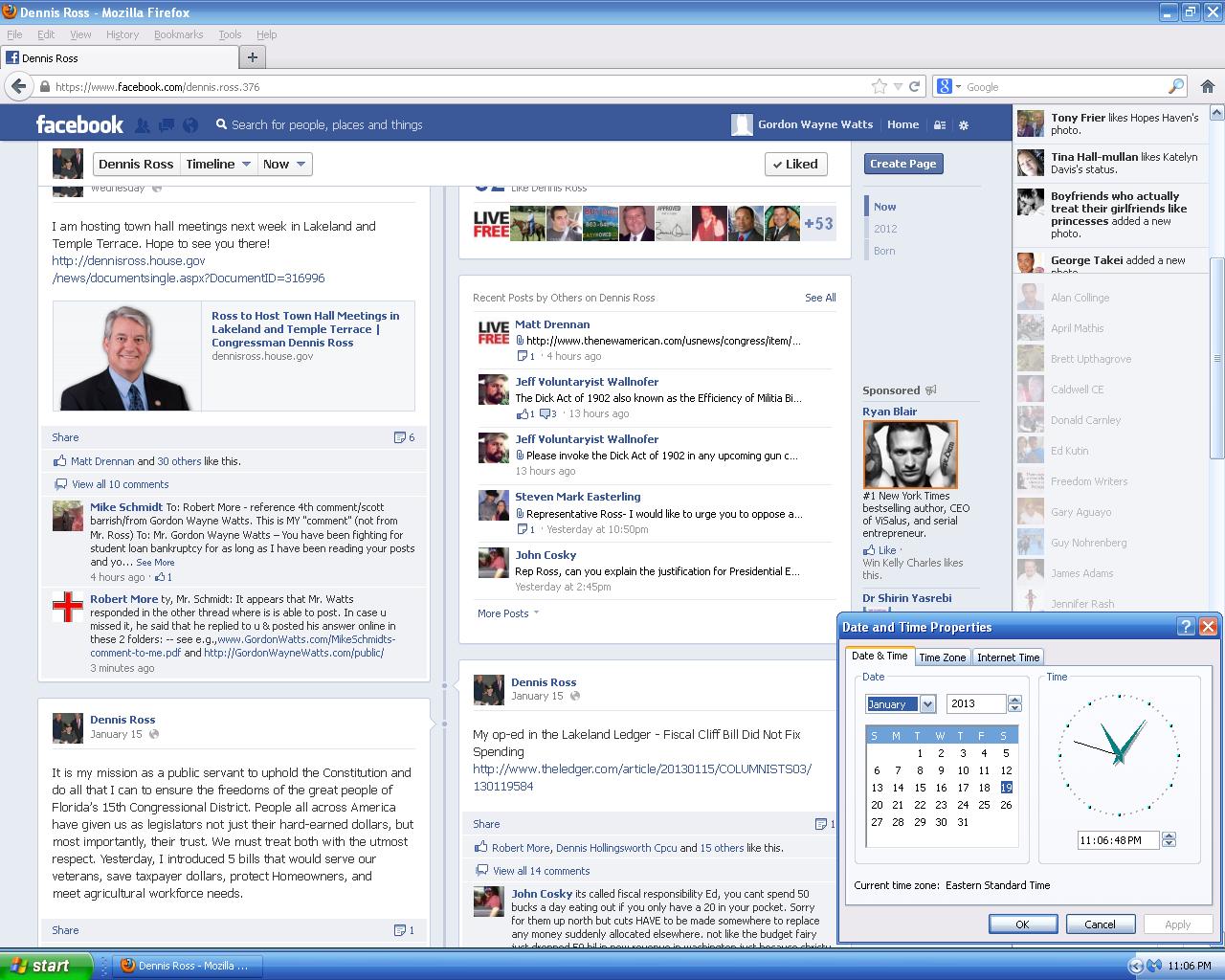Click the Home link in Facebook bar
Image resolution: width=1225 pixels, height=980 pixels.
pos(902,124)
